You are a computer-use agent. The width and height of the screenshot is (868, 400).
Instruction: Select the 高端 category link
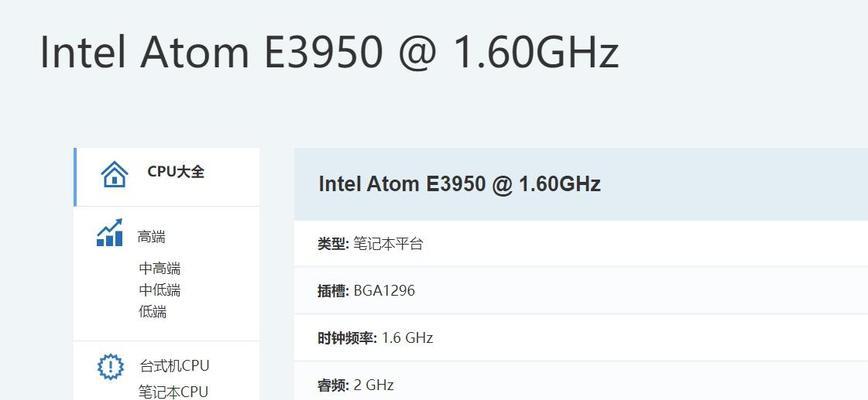click(151, 237)
